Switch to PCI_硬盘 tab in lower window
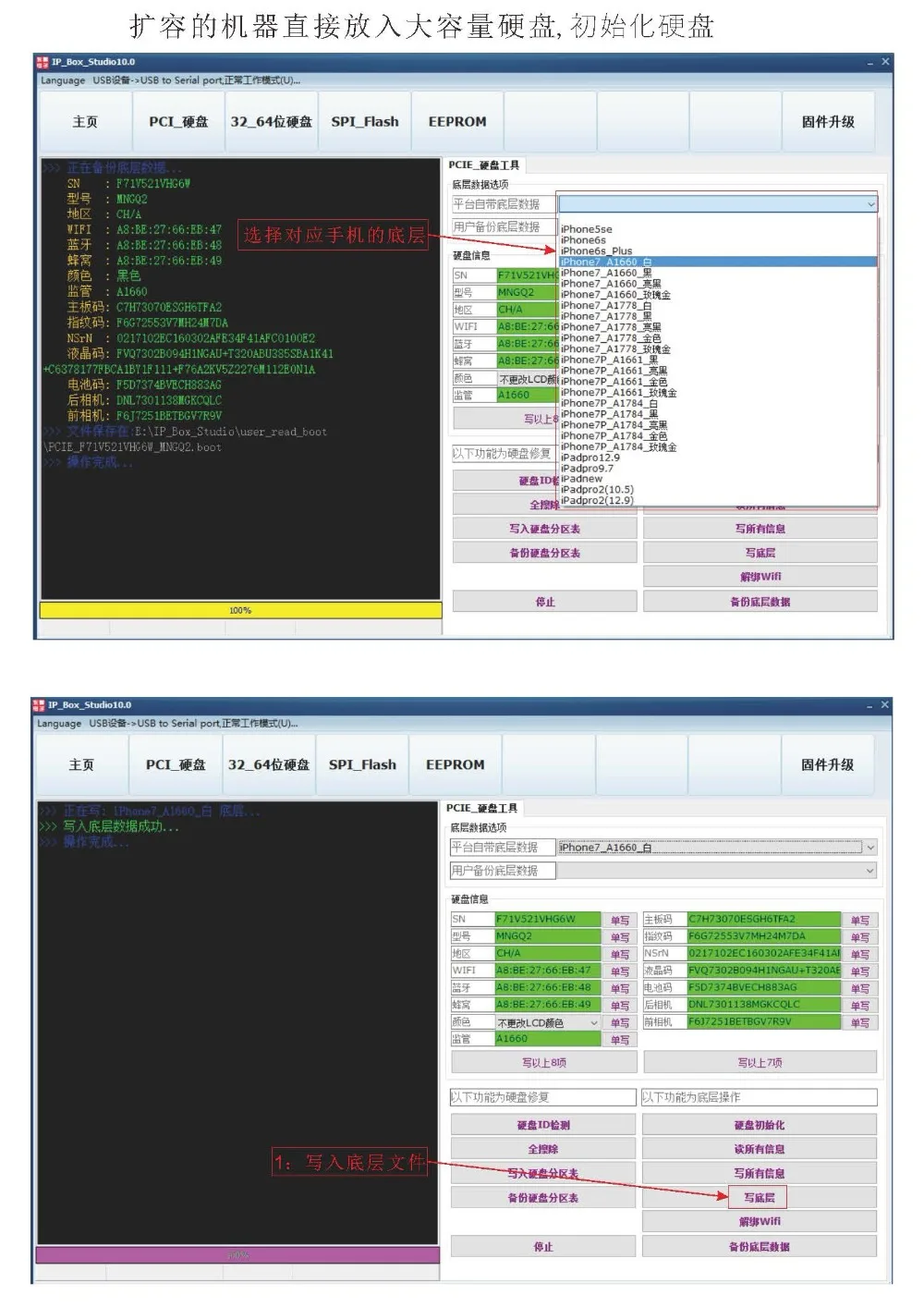The image size is (924, 1307). tap(176, 765)
